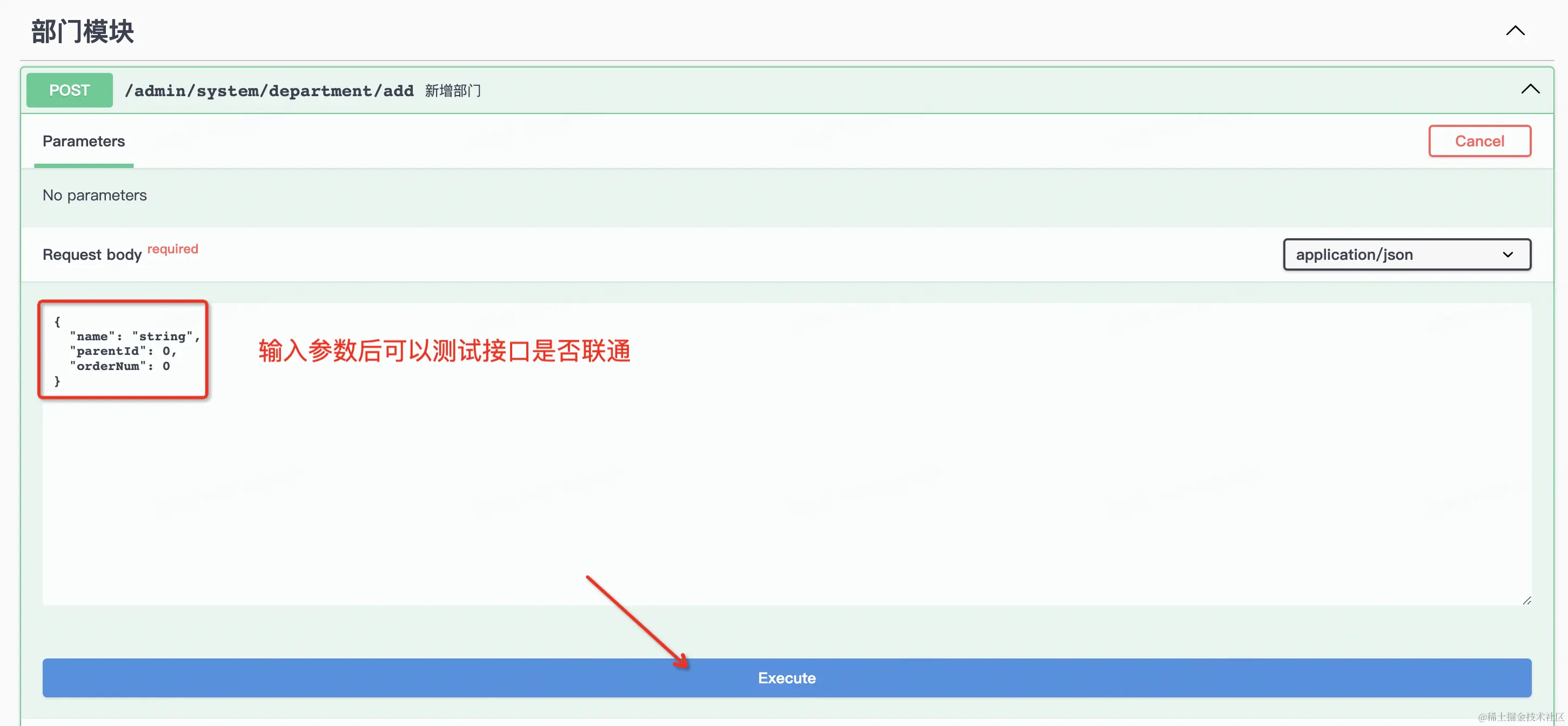Click the 稀土掘金技术社区 watermark

coord(1520,716)
